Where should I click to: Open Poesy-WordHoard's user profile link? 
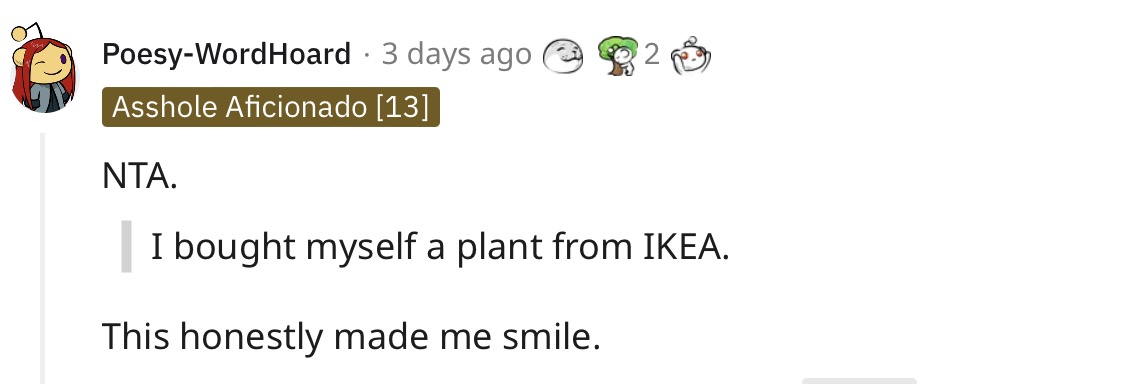(227, 55)
